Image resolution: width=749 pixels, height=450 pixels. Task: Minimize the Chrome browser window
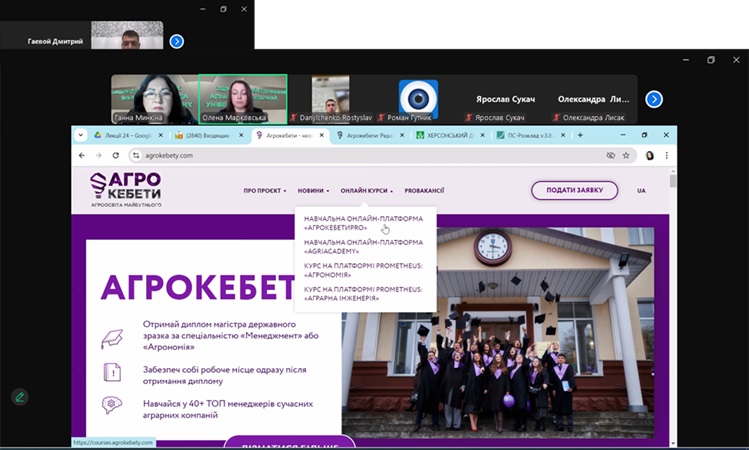click(x=623, y=135)
